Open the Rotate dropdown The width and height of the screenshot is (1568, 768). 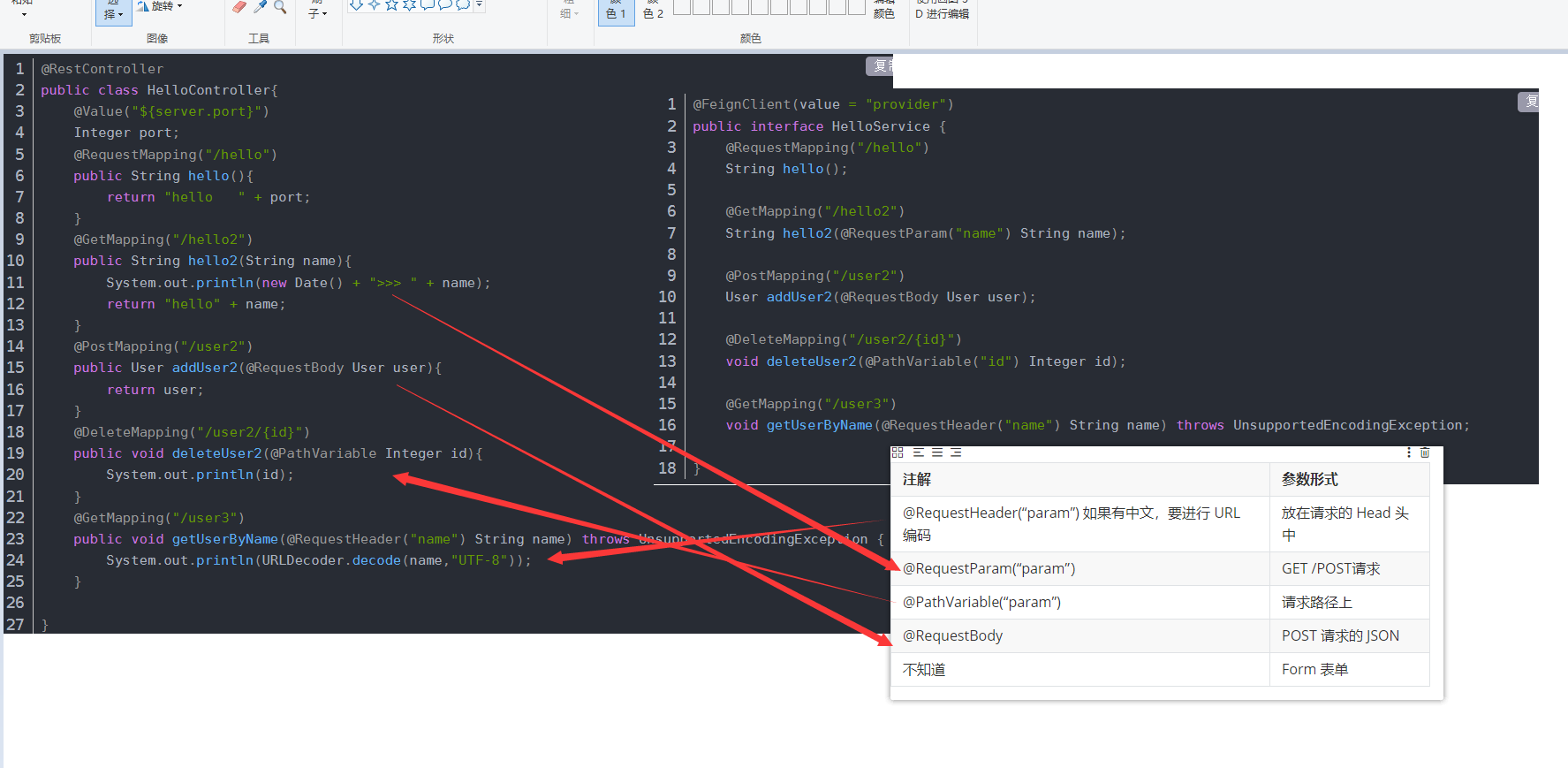point(161,6)
